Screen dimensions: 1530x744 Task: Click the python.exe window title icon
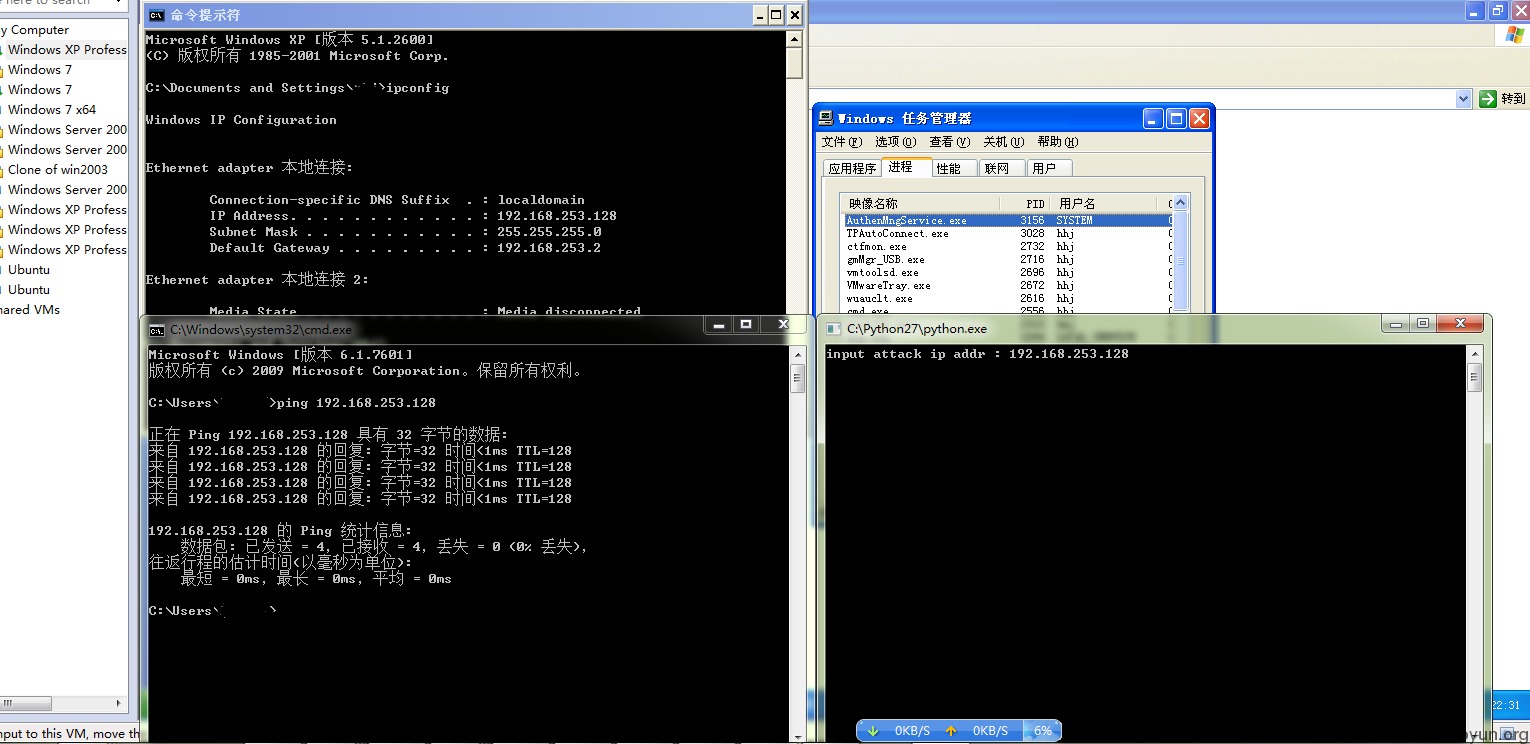833,328
